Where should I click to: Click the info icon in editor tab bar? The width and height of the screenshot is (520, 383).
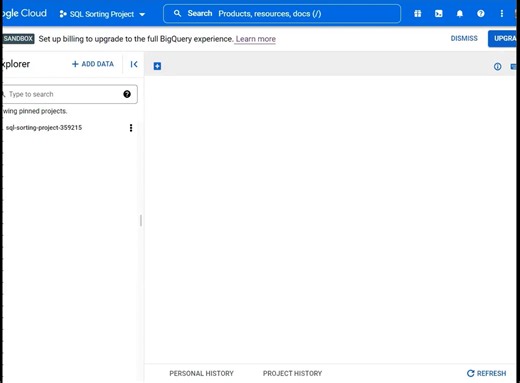tap(497, 67)
